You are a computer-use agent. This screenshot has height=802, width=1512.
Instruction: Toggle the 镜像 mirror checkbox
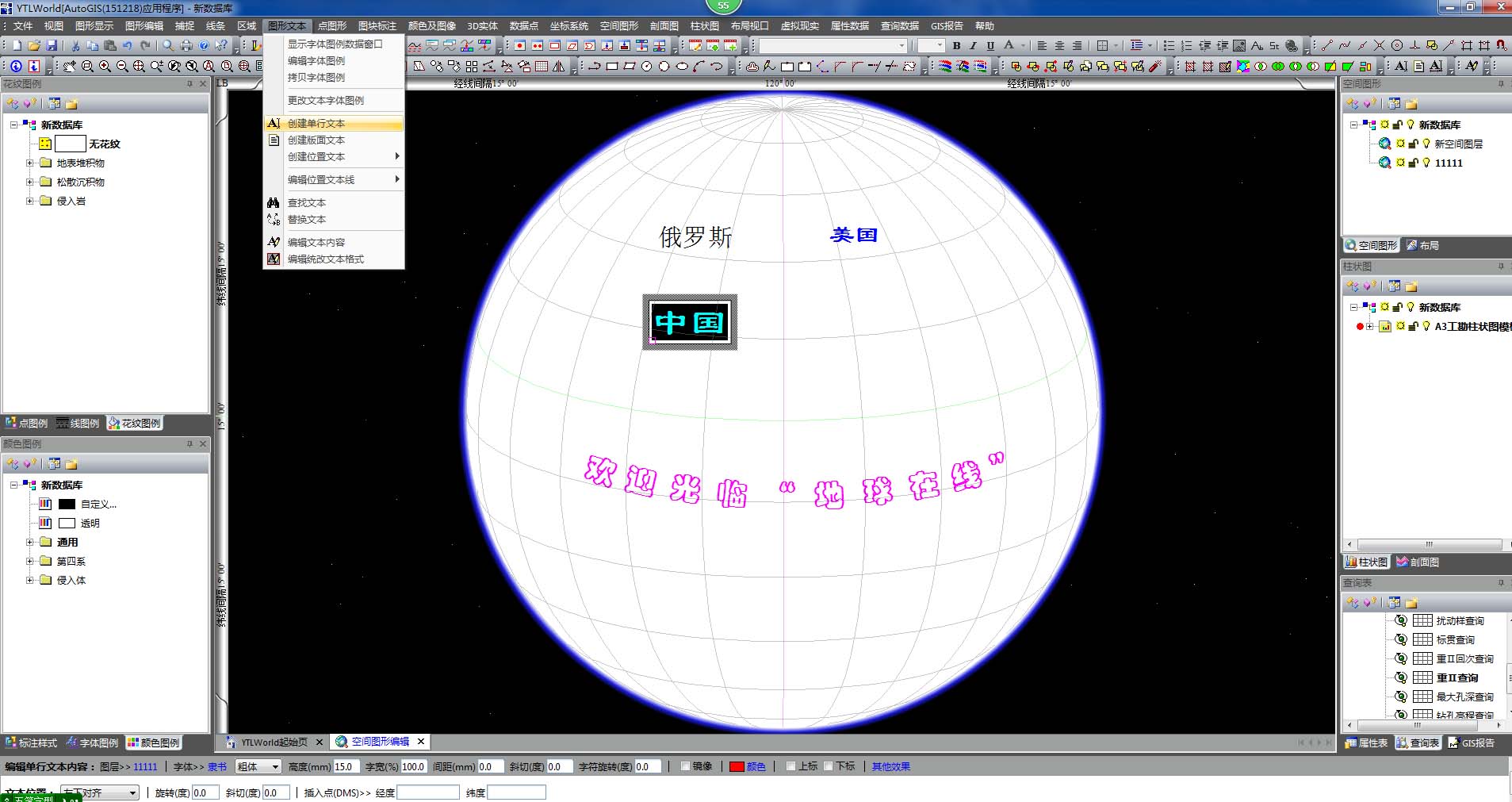pyautogui.click(x=686, y=766)
